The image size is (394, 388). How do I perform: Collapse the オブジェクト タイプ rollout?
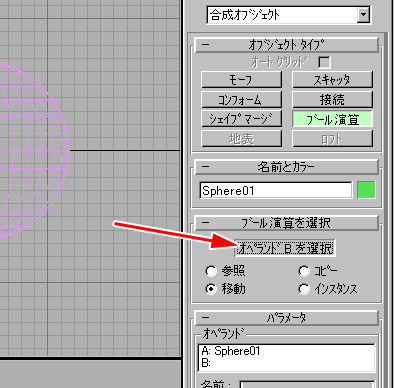(x=286, y=45)
